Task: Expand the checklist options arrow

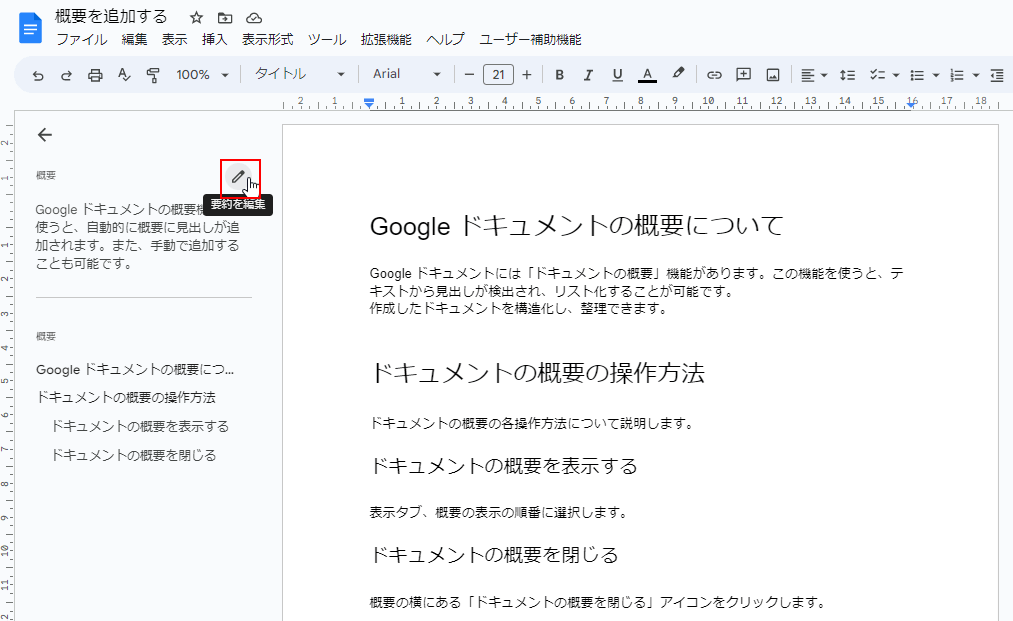Action: tap(896, 75)
